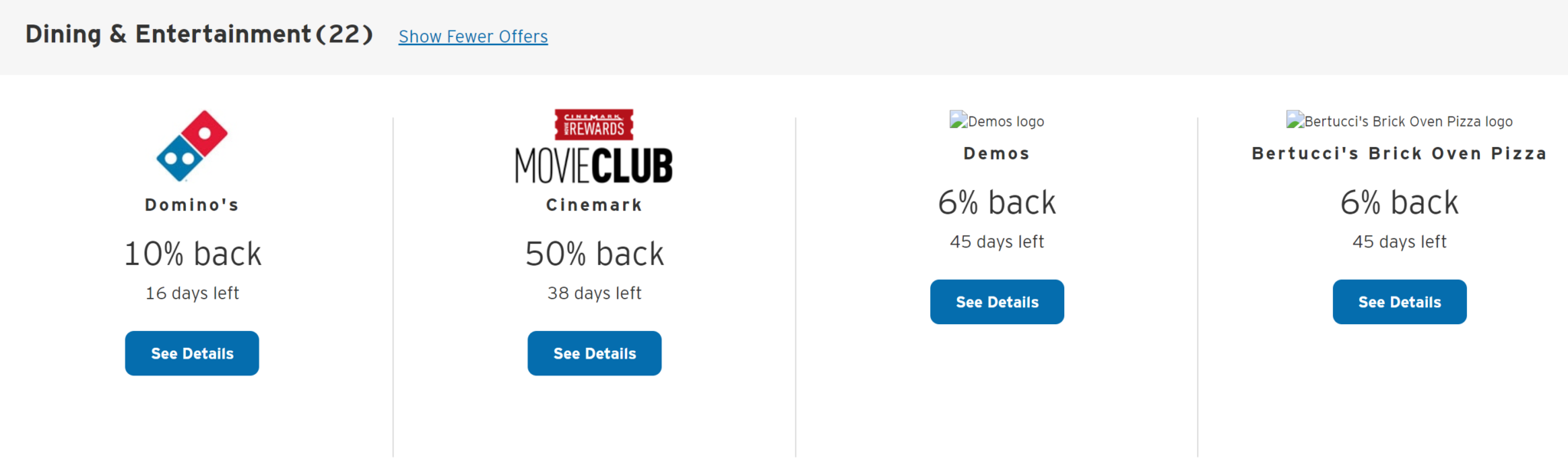Click the 16 days left expiry text
The height and width of the screenshot is (459, 1568).
tap(191, 293)
